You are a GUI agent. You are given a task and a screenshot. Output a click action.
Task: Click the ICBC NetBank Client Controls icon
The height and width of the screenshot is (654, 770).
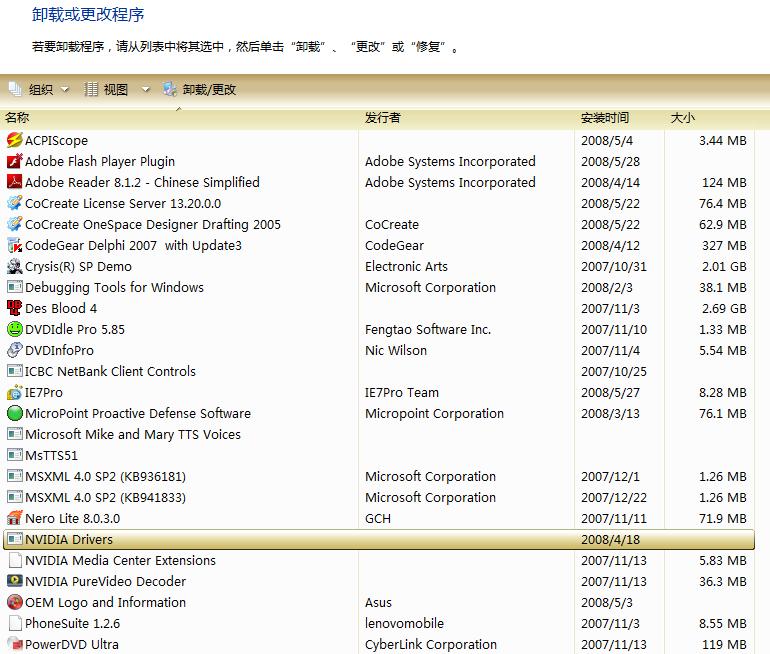click(x=15, y=371)
